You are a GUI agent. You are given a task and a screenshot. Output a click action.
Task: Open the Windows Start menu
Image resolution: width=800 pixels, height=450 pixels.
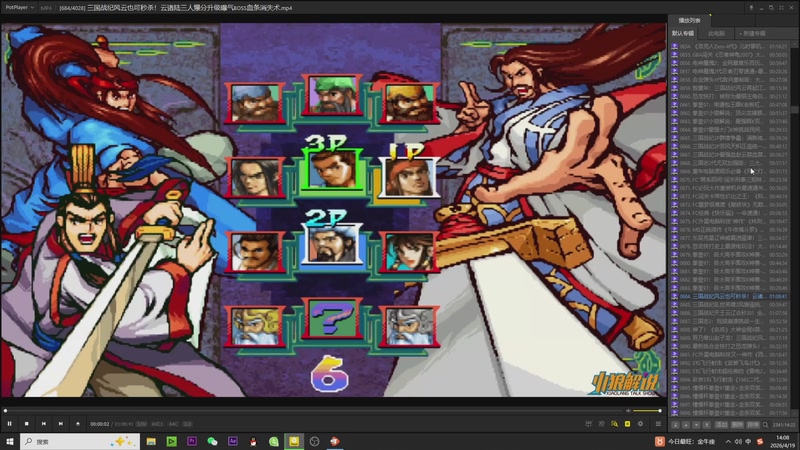point(9,441)
